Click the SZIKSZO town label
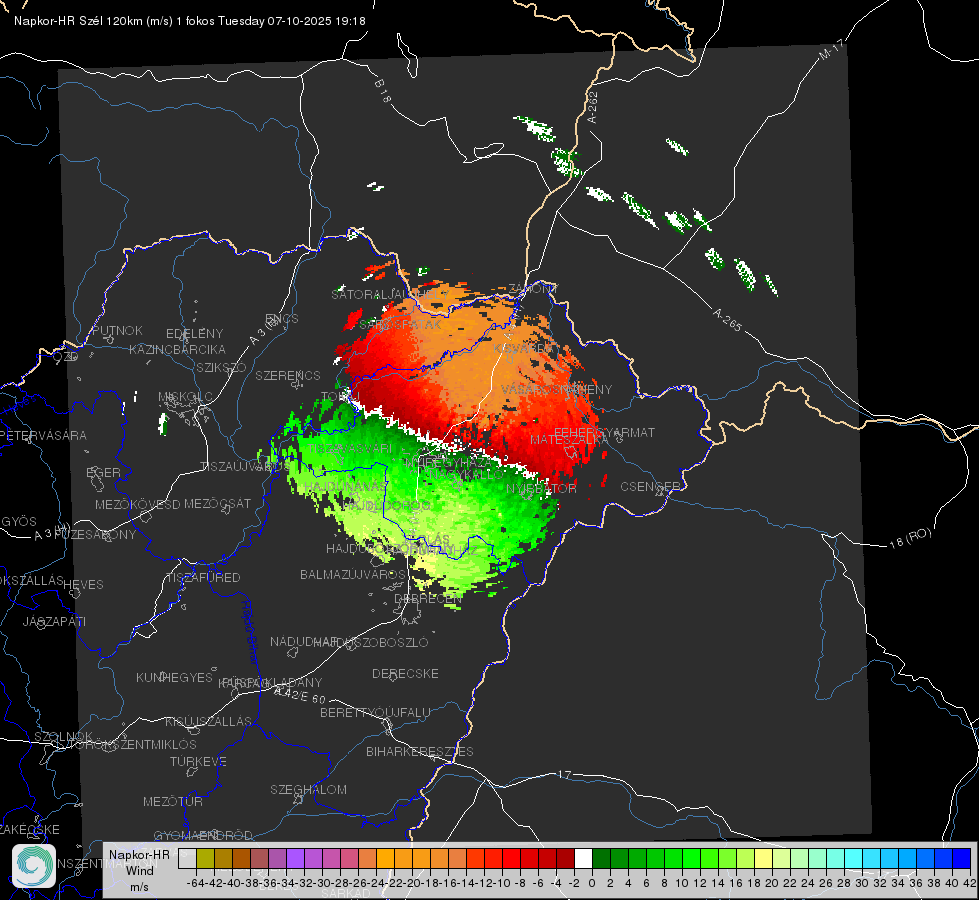Viewport: 979px width, 900px height. pos(221,367)
